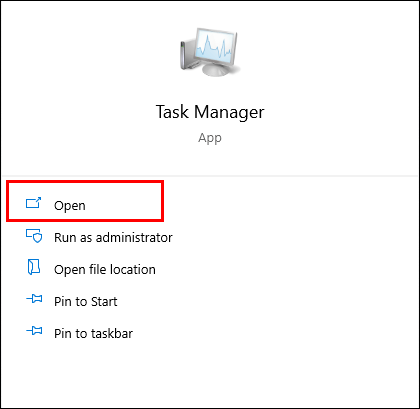Click the word Open in the highlighted box
420x409 pixels.
[70, 206]
